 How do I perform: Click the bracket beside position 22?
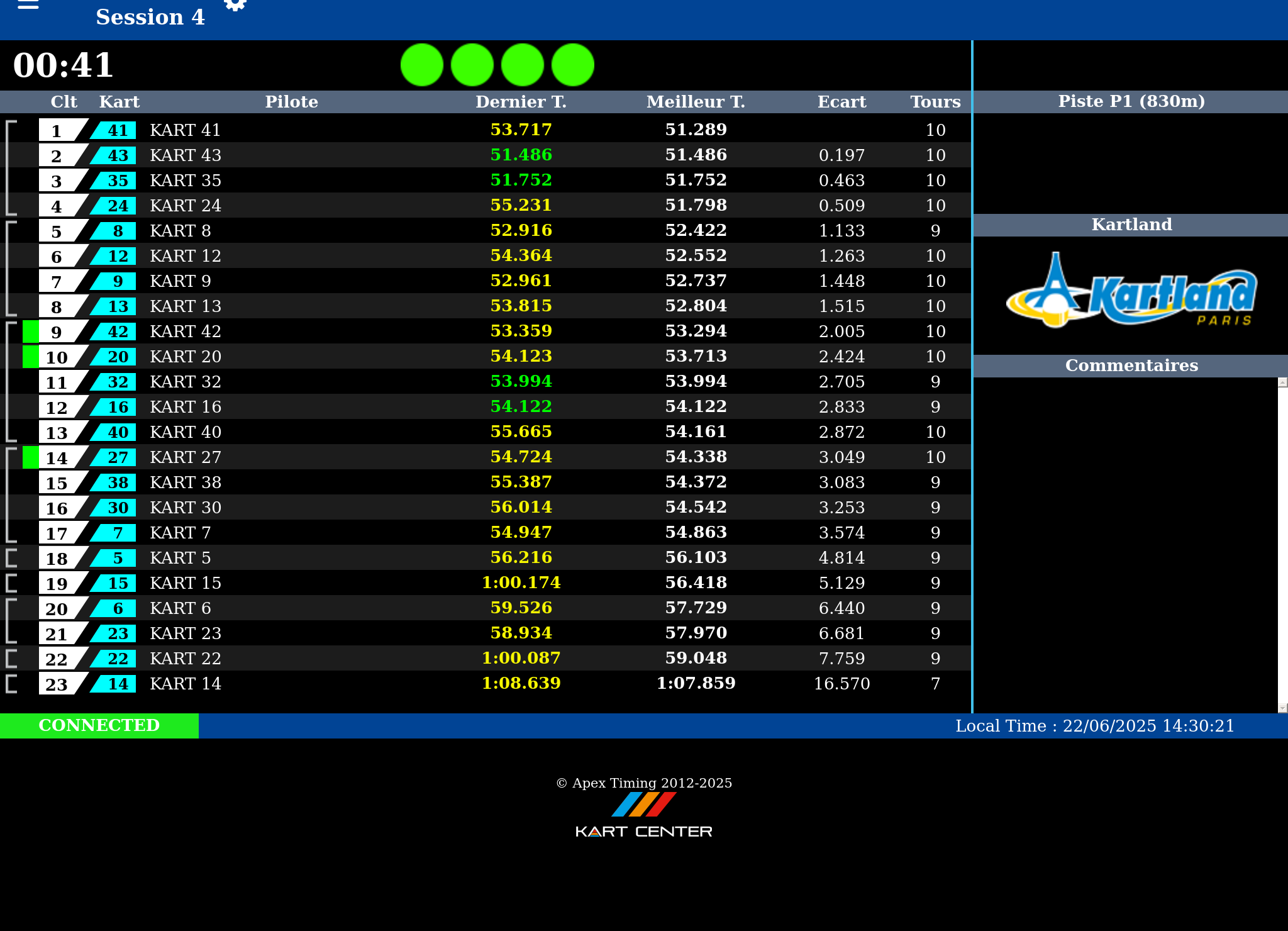pyautogui.click(x=11, y=659)
